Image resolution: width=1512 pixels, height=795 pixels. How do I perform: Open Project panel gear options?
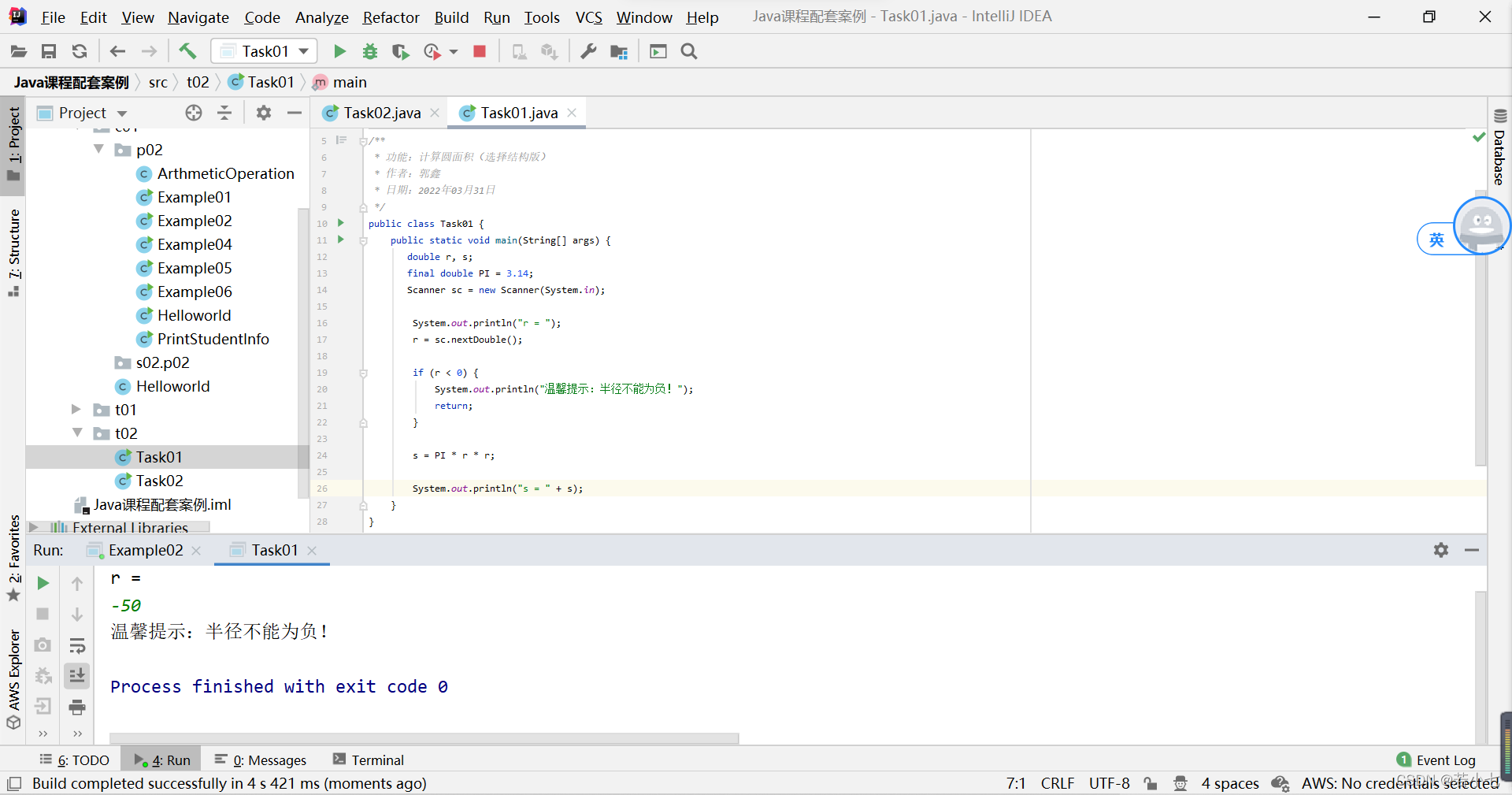pos(264,113)
